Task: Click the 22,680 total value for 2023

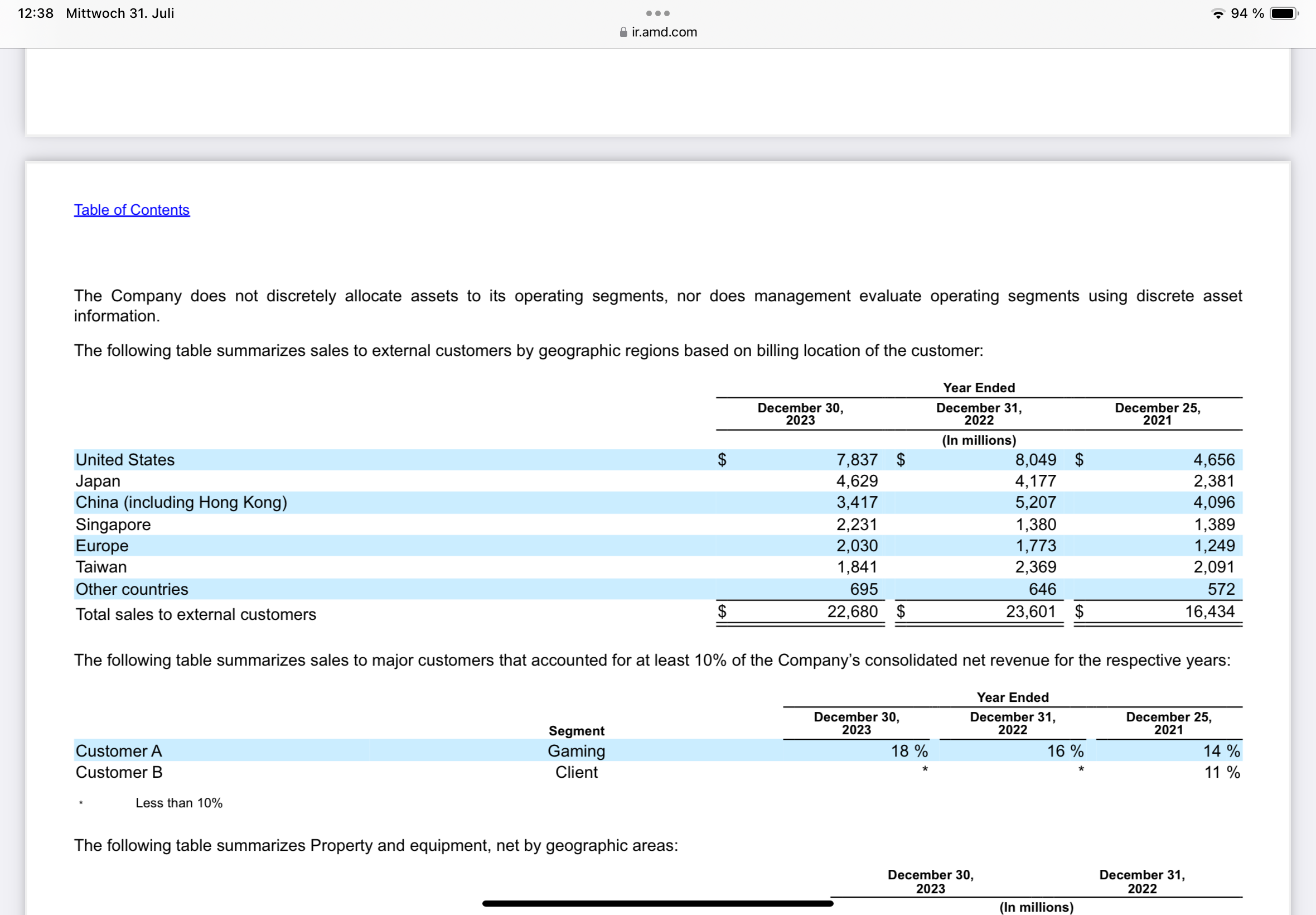Action: tap(852, 611)
